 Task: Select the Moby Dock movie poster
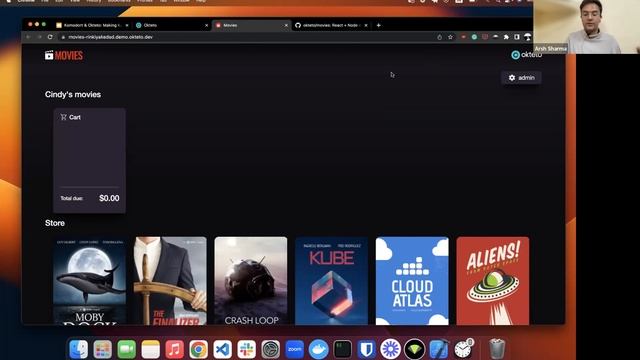click(x=90, y=281)
